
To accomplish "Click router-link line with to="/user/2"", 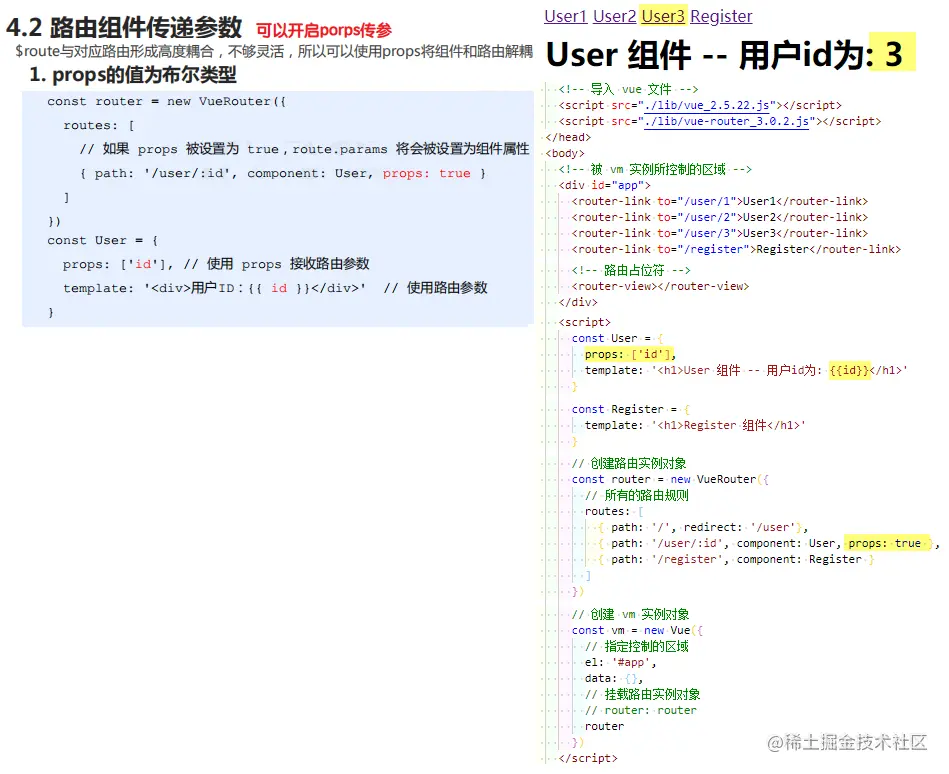I will pos(720,217).
